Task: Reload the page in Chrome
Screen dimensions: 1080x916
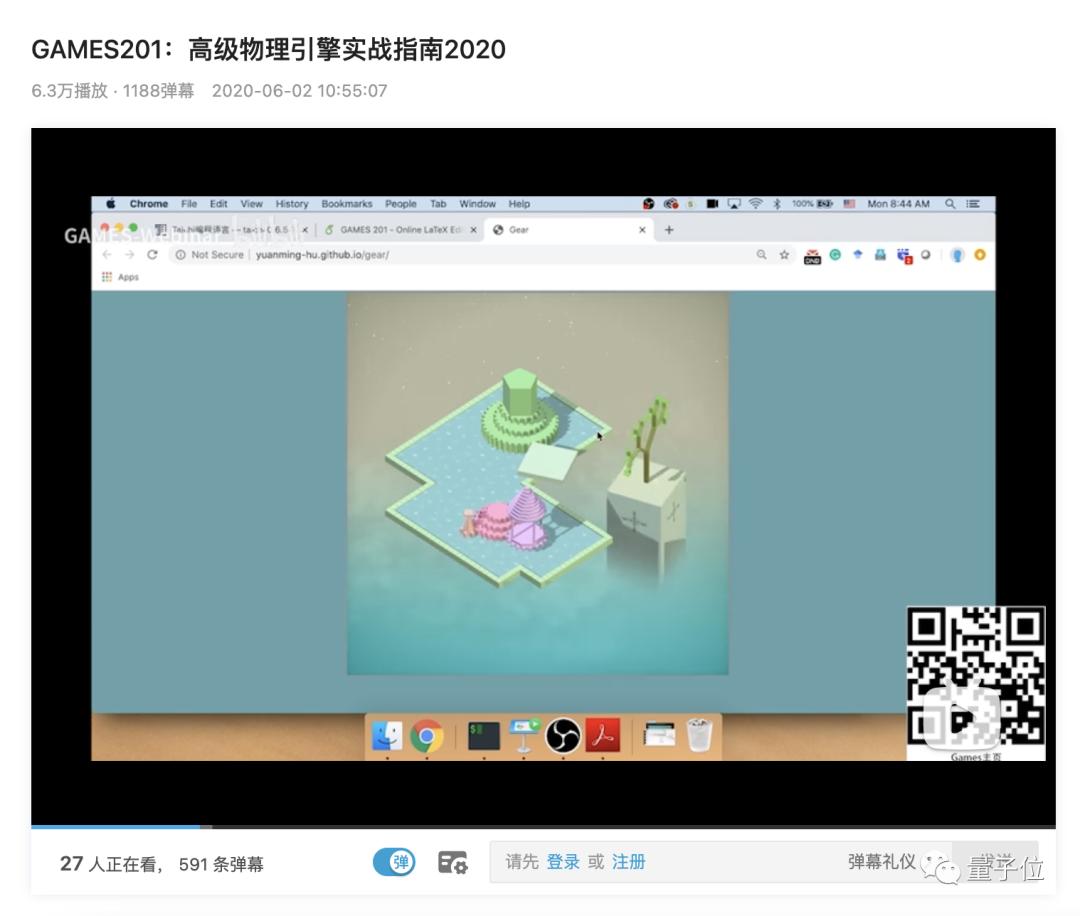Action: (152, 255)
